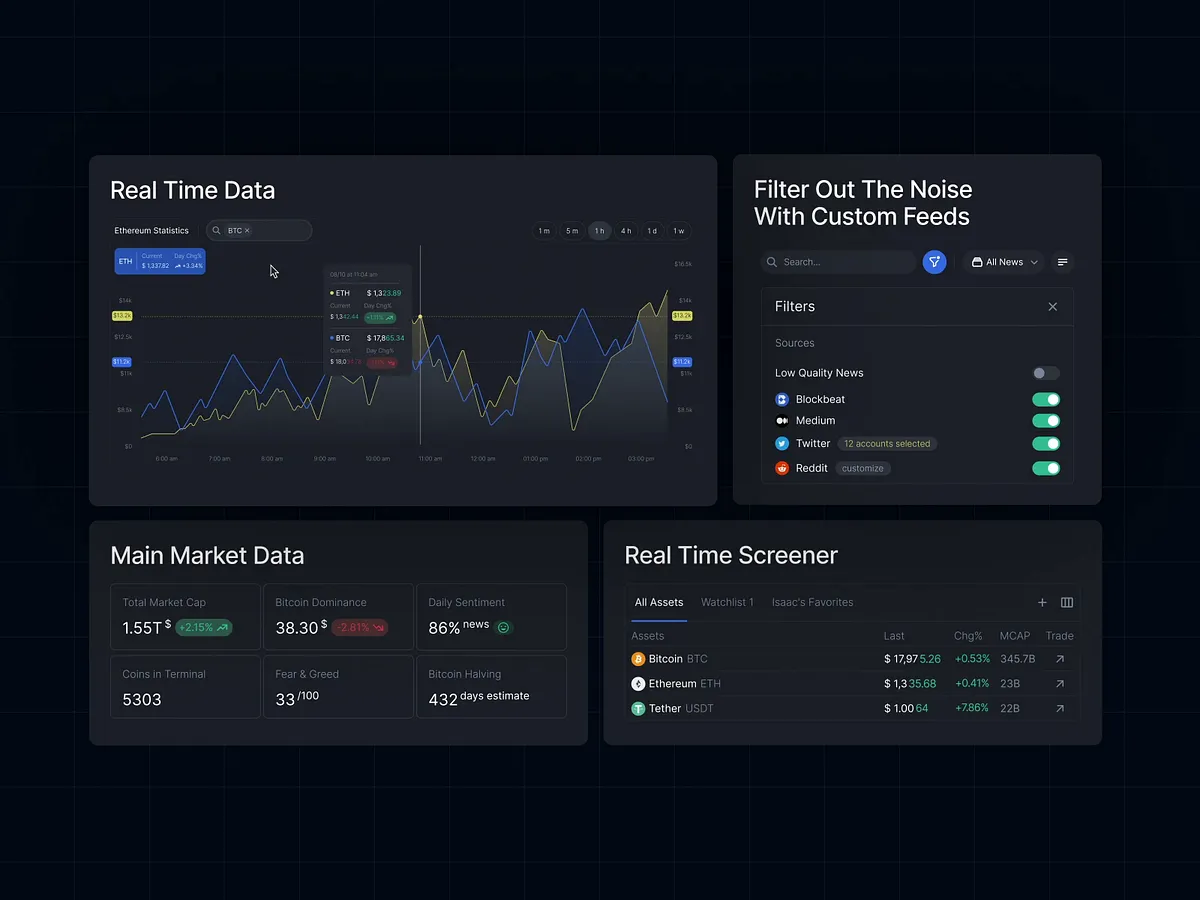Select the Isaac's Favorites tab
The image size is (1200, 900).
(812, 602)
